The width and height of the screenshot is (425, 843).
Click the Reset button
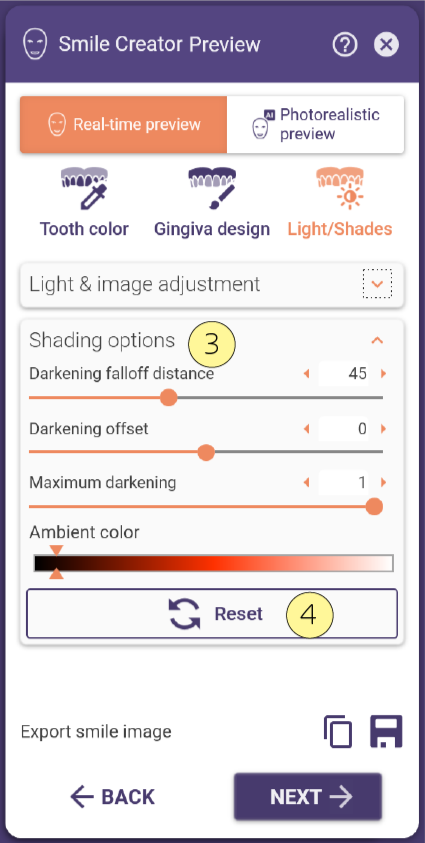point(212,613)
